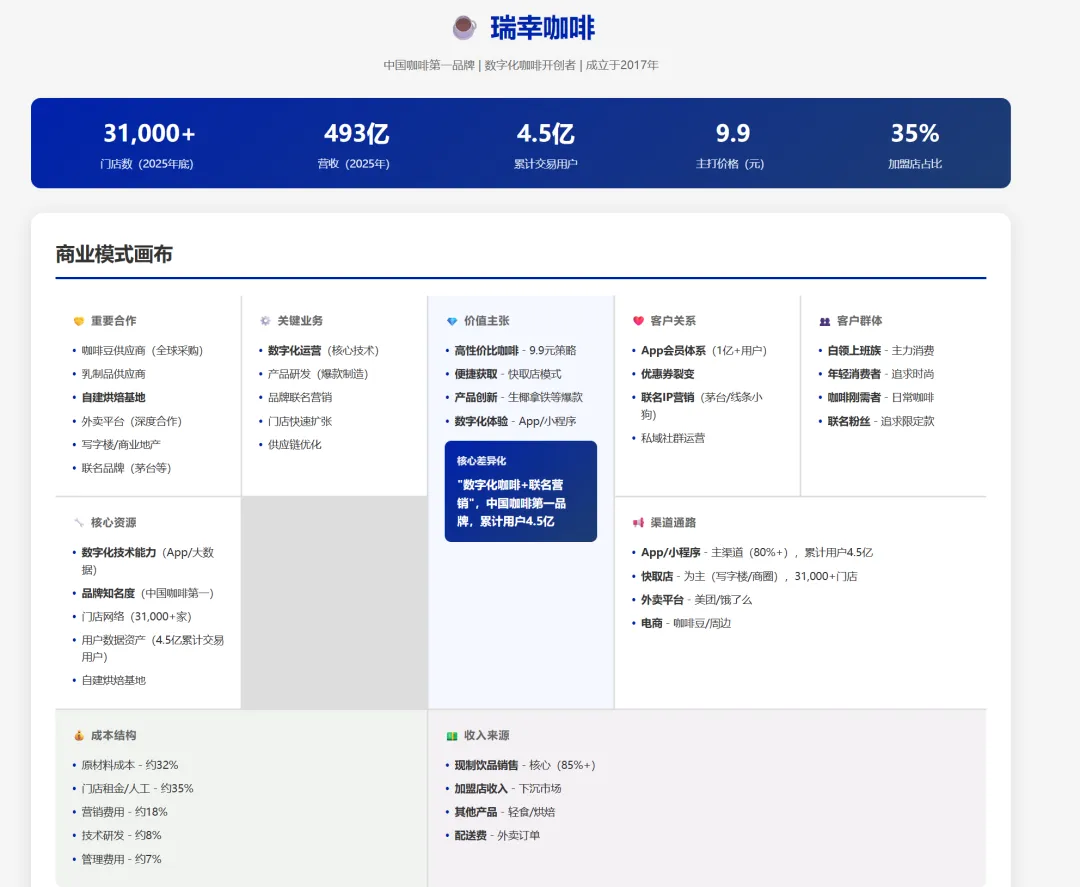Click 管理费用 - 约7% item
This screenshot has width=1080, height=887.
[x=121, y=859]
